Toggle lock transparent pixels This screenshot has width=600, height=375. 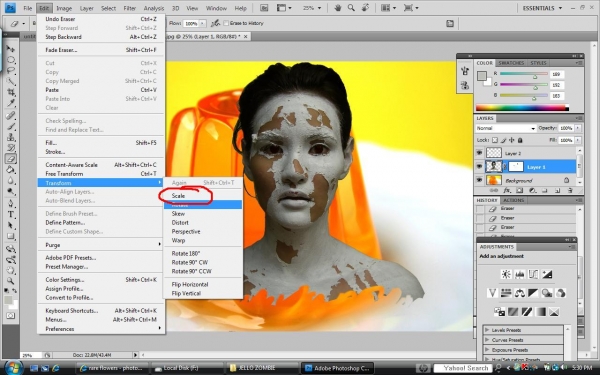495,140
